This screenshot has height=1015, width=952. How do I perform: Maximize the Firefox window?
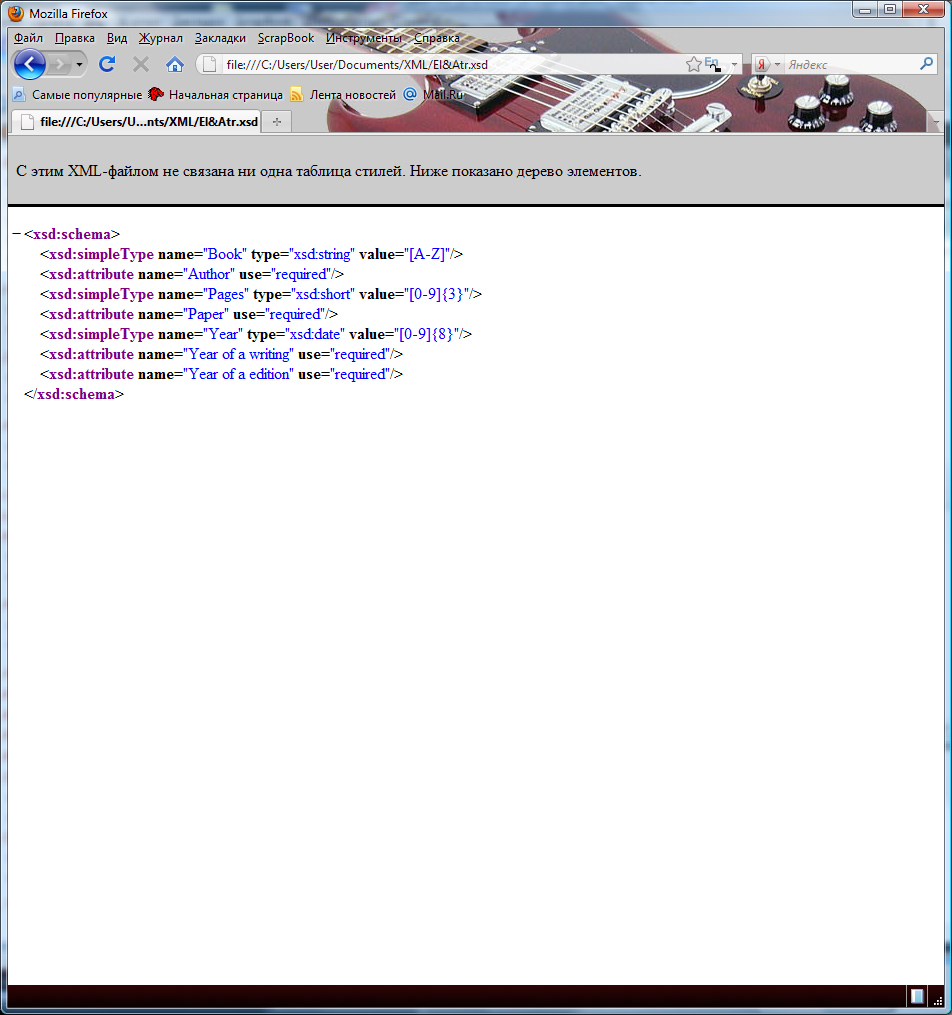point(890,10)
